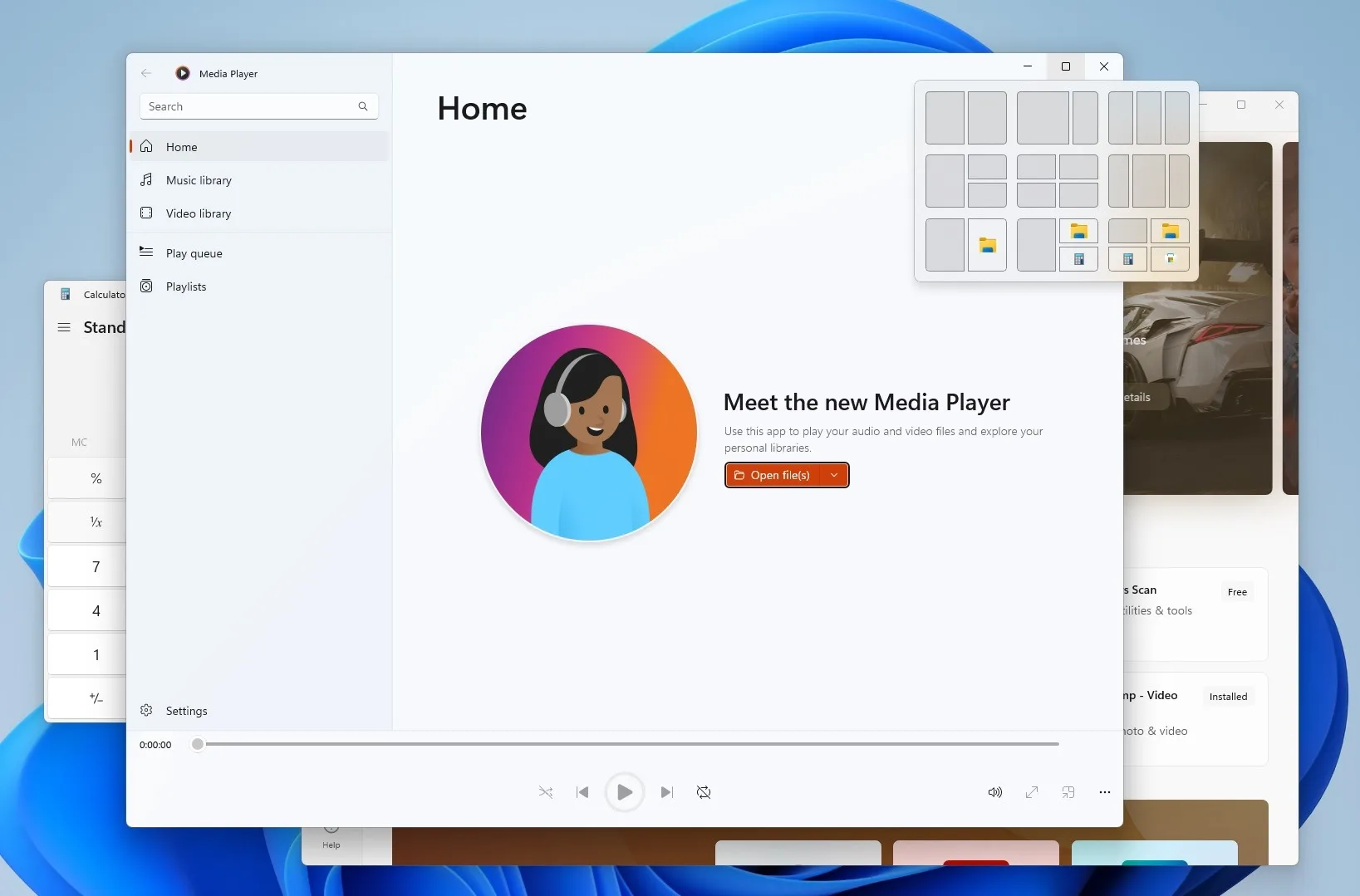Open the Calculator navigation menu

point(64,327)
